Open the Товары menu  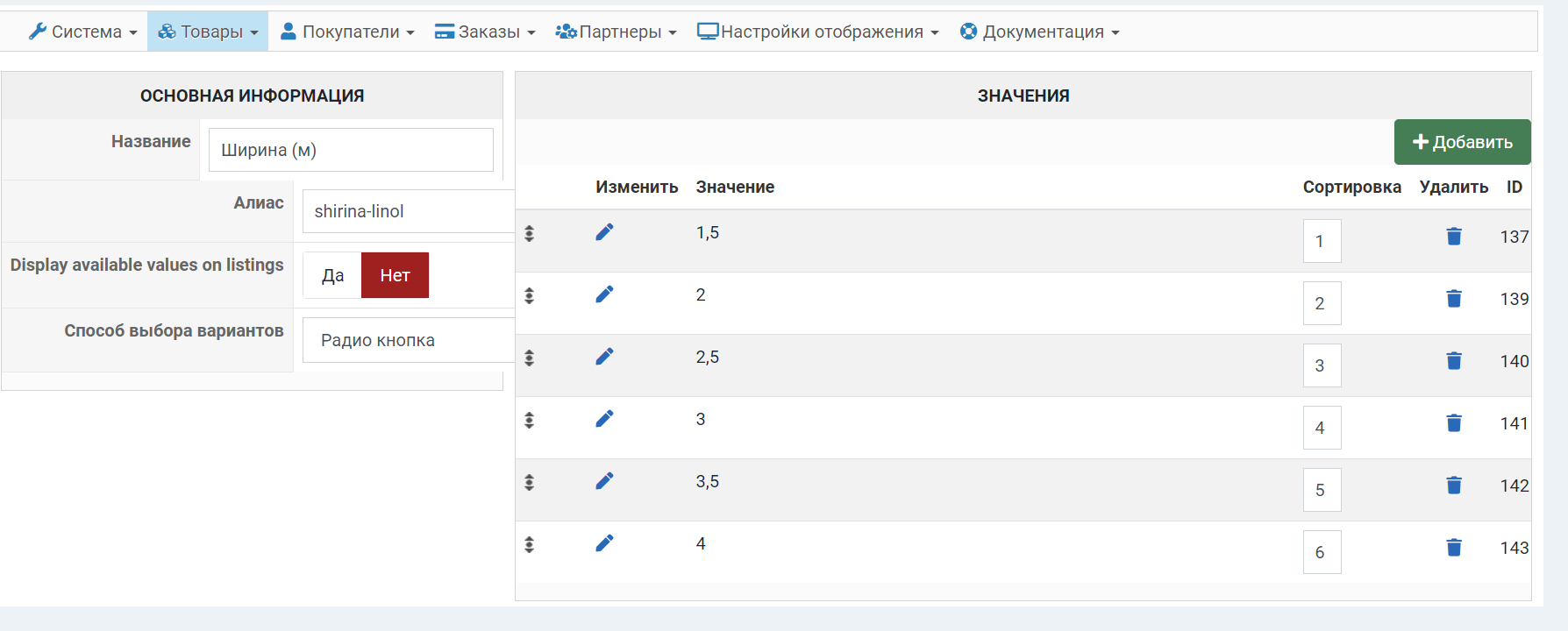pyautogui.click(x=208, y=32)
